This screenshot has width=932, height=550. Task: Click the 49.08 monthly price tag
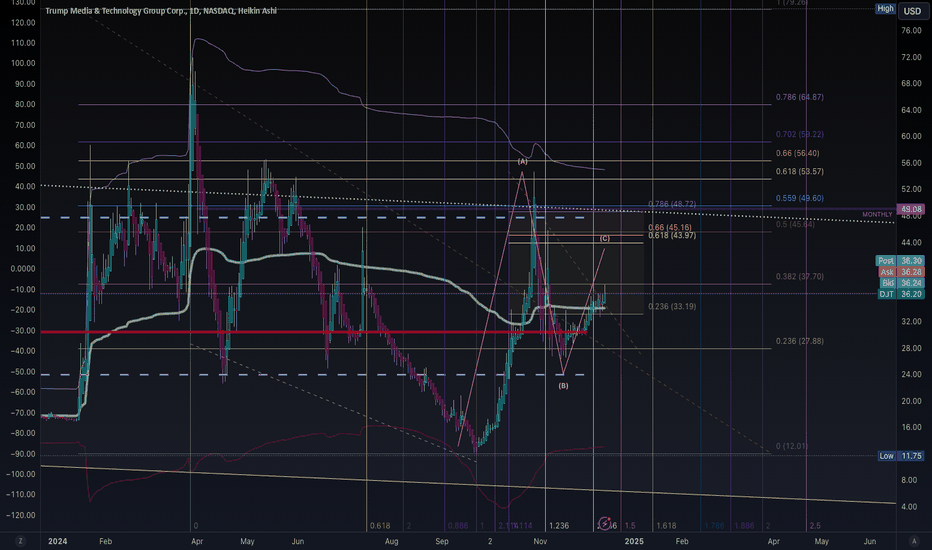click(x=911, y=209)
